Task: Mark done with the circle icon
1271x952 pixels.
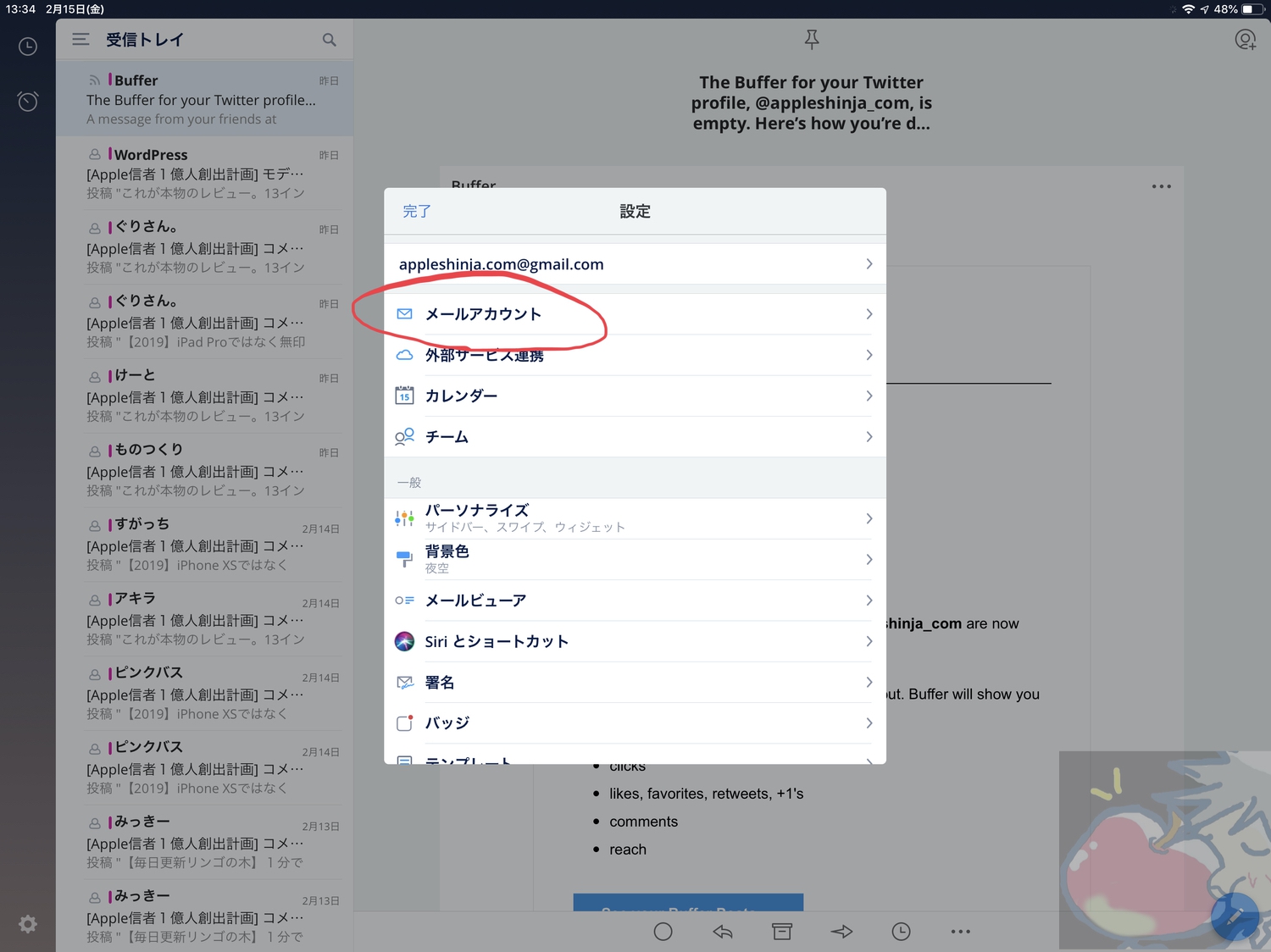Action: pos(663,932)
